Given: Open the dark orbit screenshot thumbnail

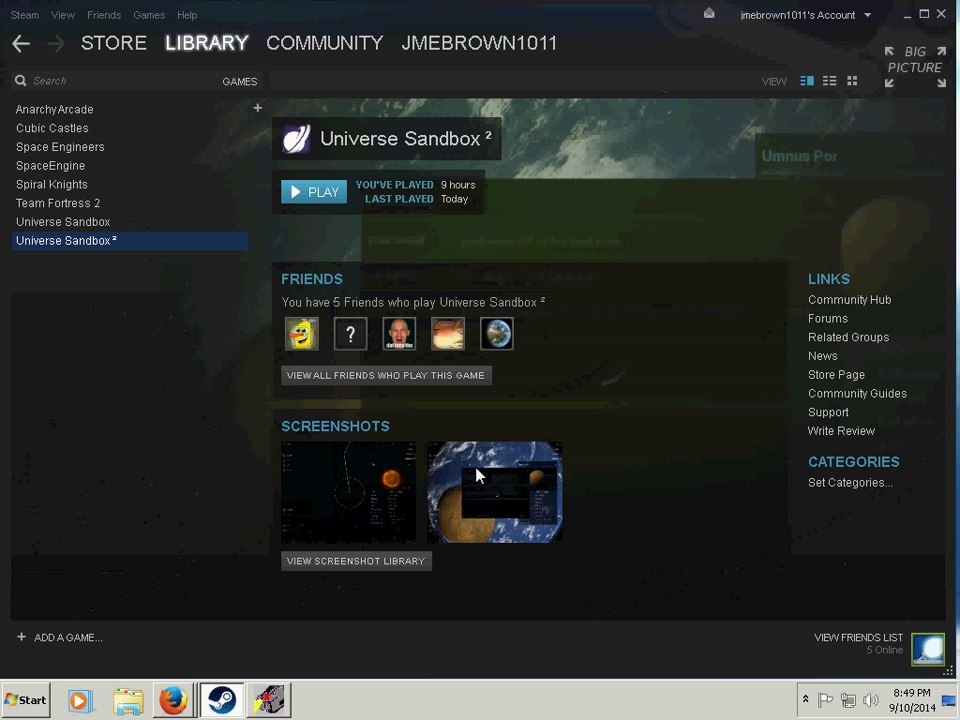Looking at the screenshot, I should click(348, 492).
